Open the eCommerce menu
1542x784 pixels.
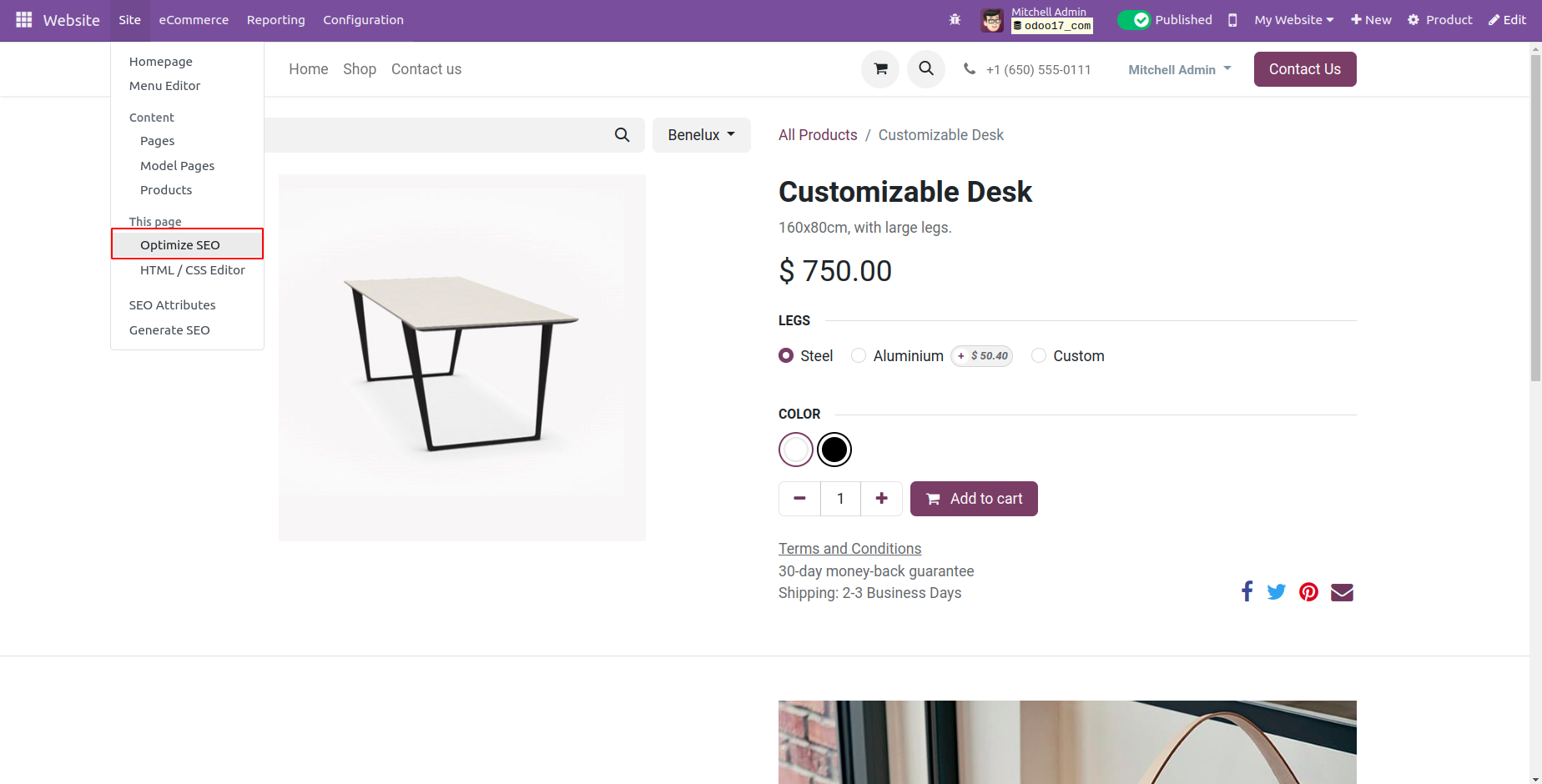point(194,20)
